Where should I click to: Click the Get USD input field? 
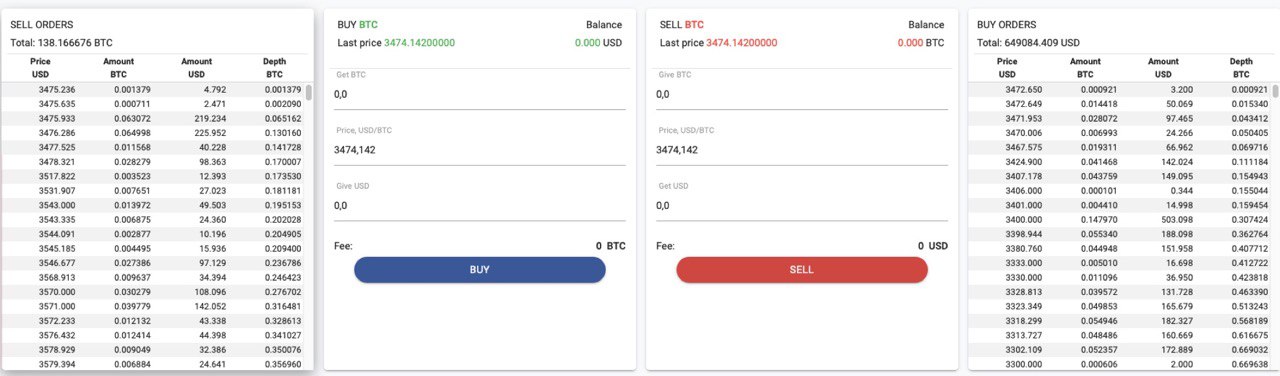802,206
